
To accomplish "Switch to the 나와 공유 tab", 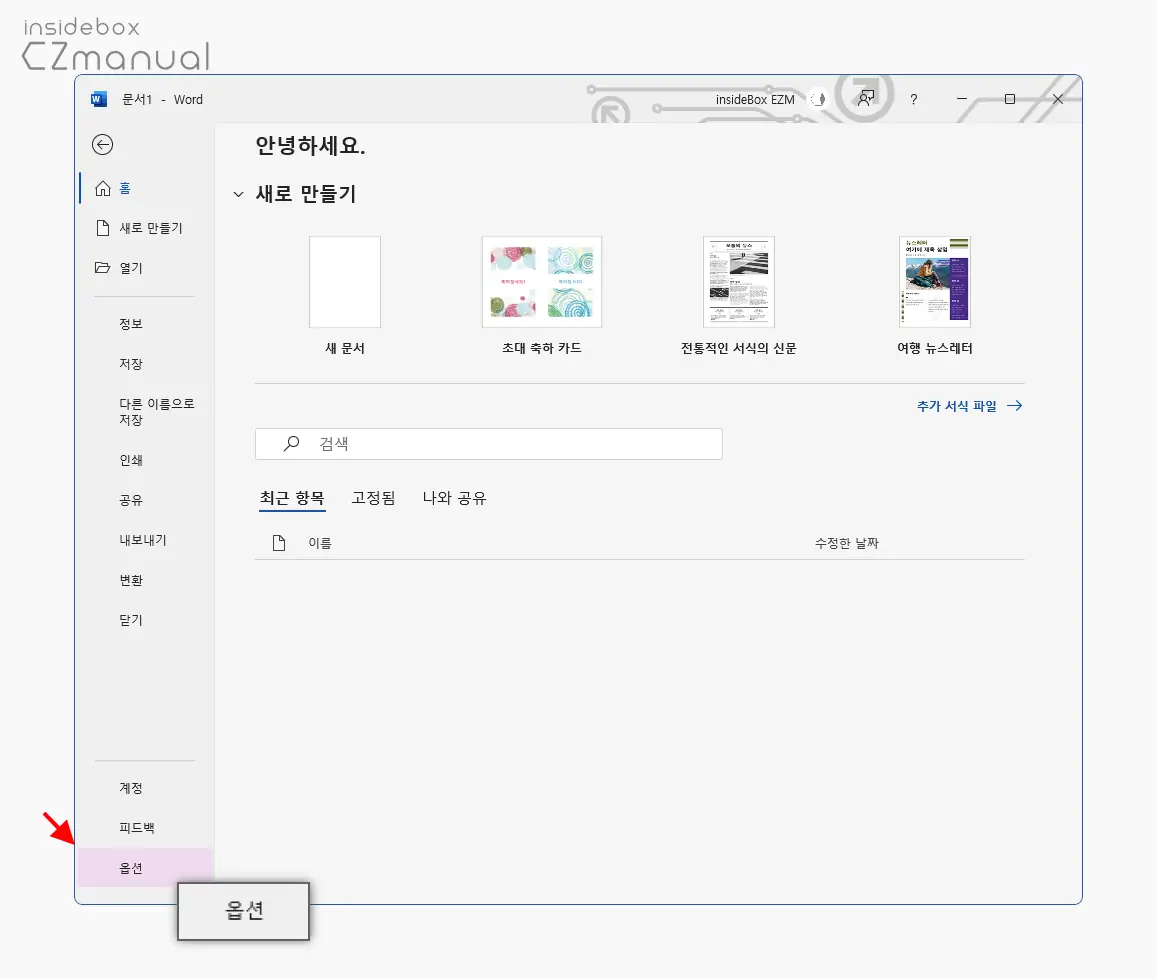I will 455,498.
